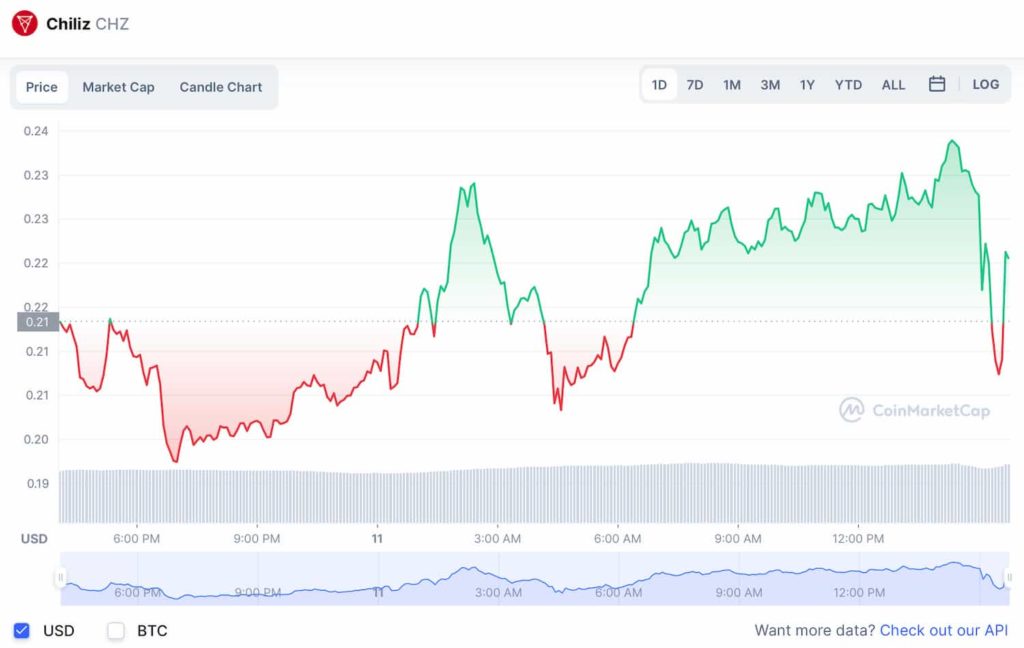This screenshot has width=1024, height=648.
Task: Open the Candle Chart tab
Action: pyautogui.click(x=221, y=87)
